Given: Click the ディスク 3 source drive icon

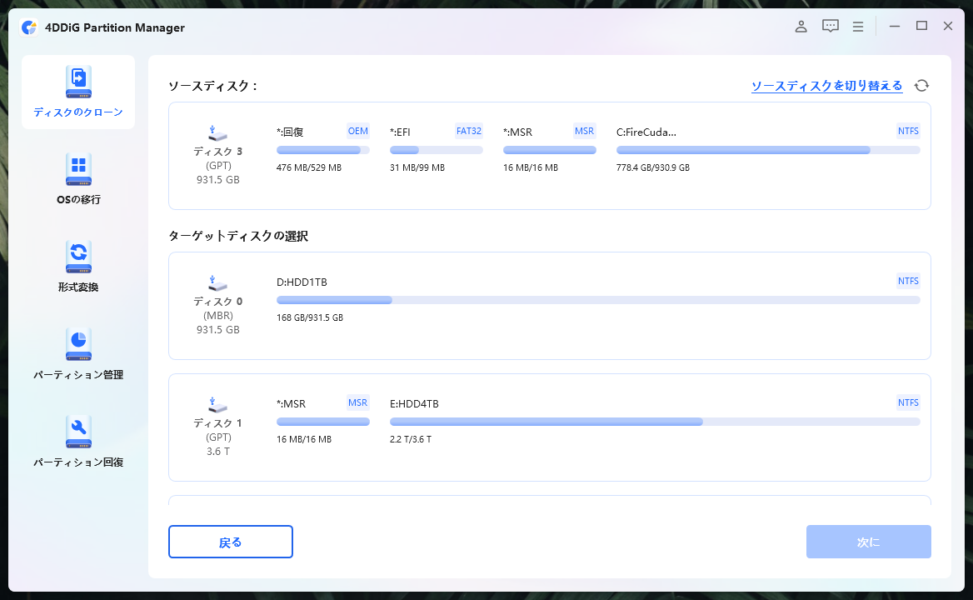Looking at the screenshot, I should pos(218,133).
